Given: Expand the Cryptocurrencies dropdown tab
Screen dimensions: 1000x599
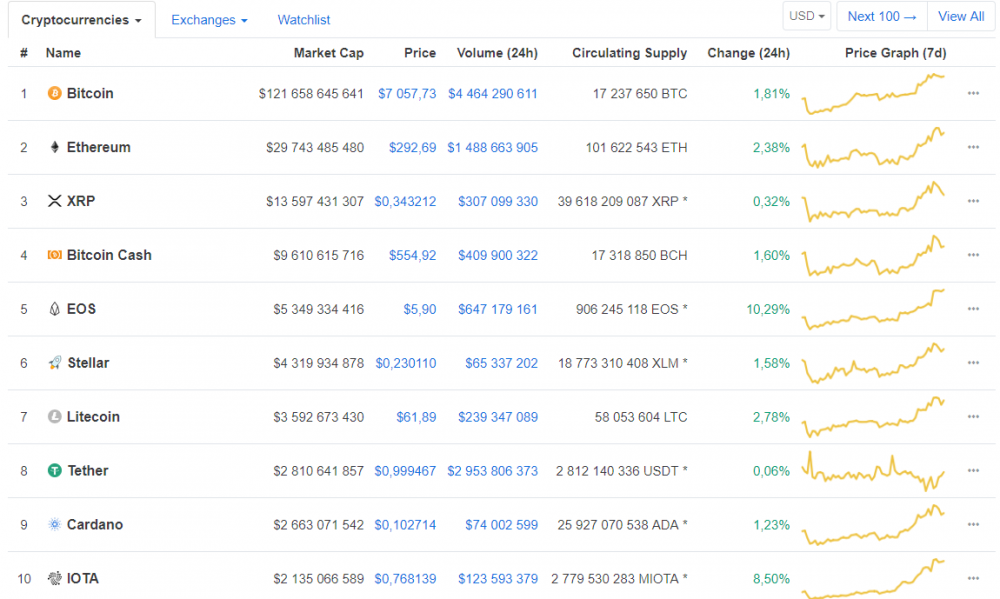Looking at the screenshot, I should 82,20.
